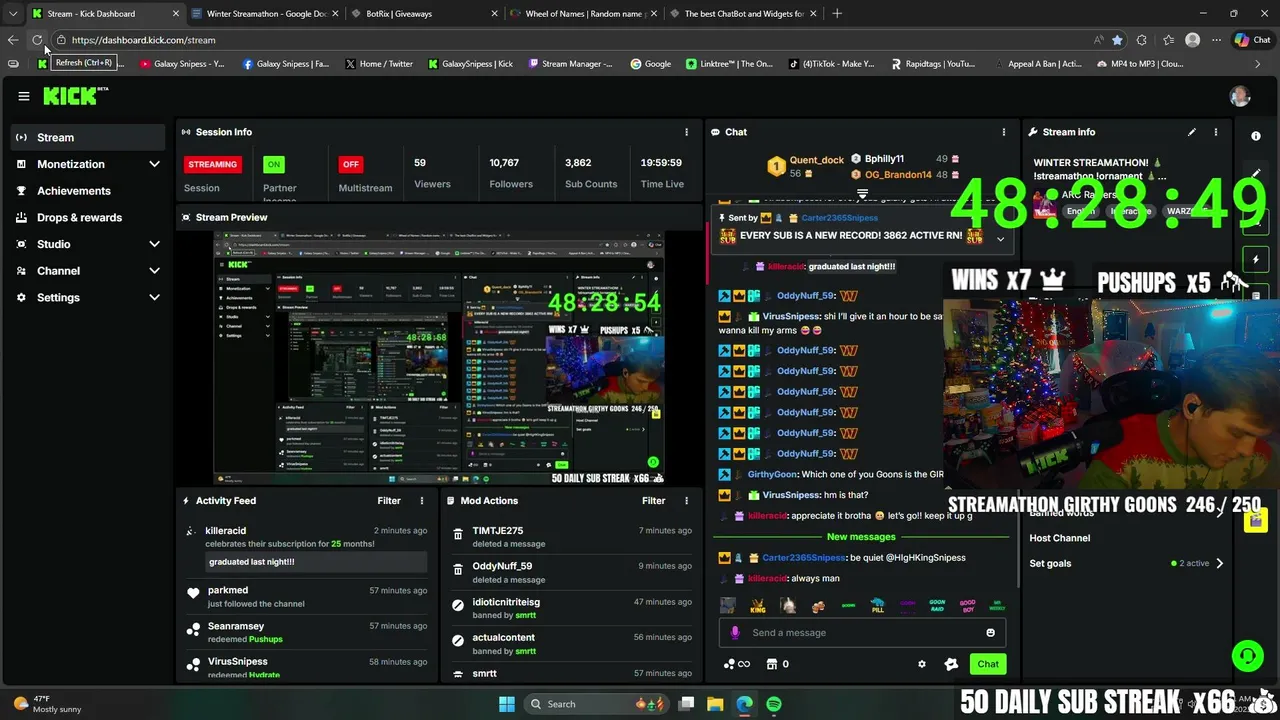Image resolution: width=1280 pixels, height=720 pixels.
Task: Expand the Settings sidebar section
Action: (88, 297)
